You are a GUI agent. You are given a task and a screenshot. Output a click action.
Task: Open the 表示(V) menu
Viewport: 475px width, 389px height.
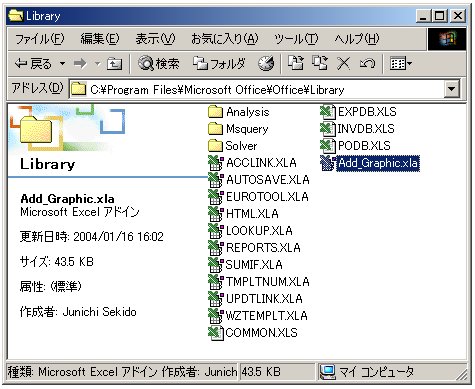pyautogui.click(x=155, y=39)
